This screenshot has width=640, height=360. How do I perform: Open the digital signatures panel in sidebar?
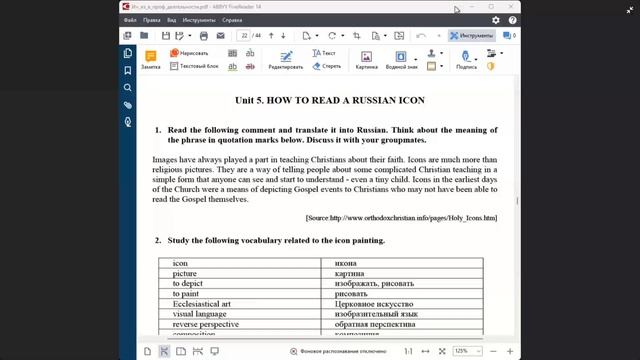pyautogui.click(x=128, y=122)
